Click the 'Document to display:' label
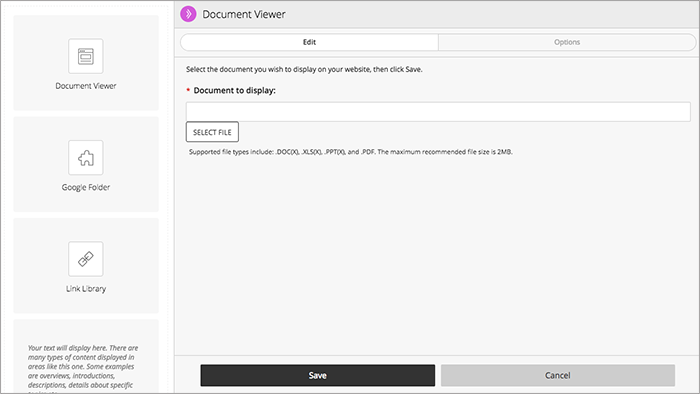The image size is (700, 394). [234, 90]
